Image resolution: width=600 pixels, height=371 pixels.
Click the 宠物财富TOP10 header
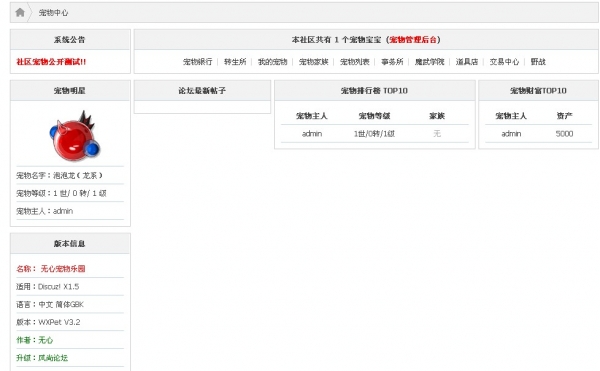(538, 91)
